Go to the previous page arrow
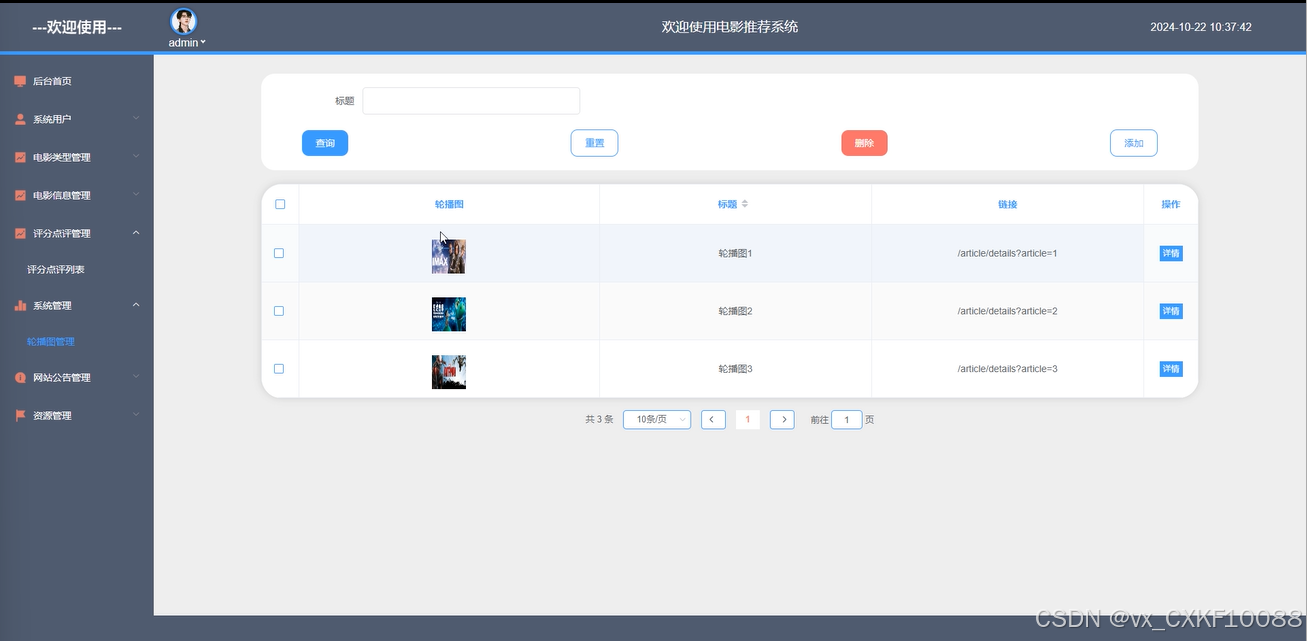 click(x=713, y=420)
